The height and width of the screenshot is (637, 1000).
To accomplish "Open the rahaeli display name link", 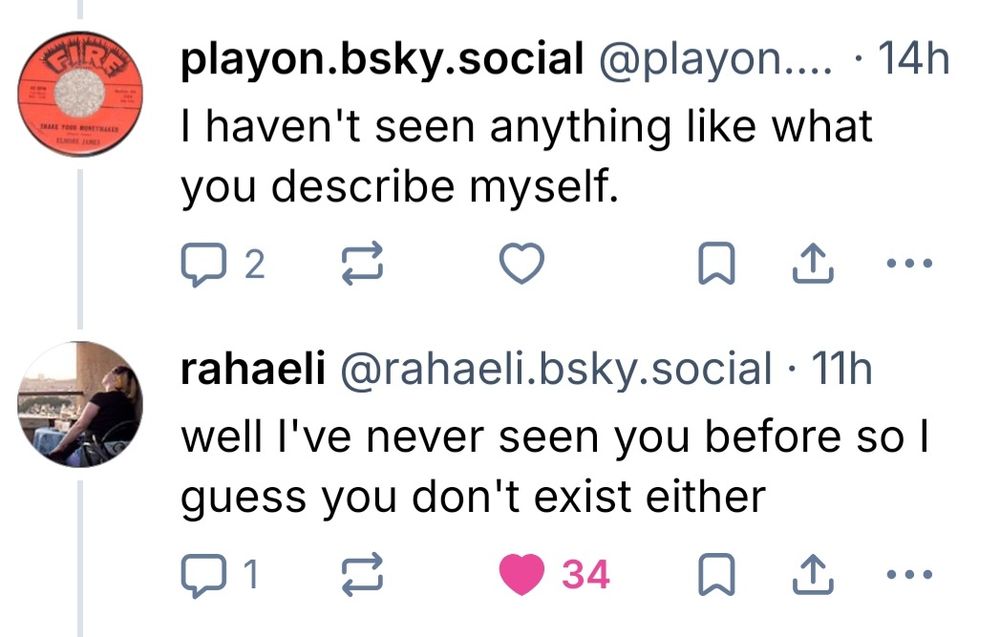I will point(252,370).
